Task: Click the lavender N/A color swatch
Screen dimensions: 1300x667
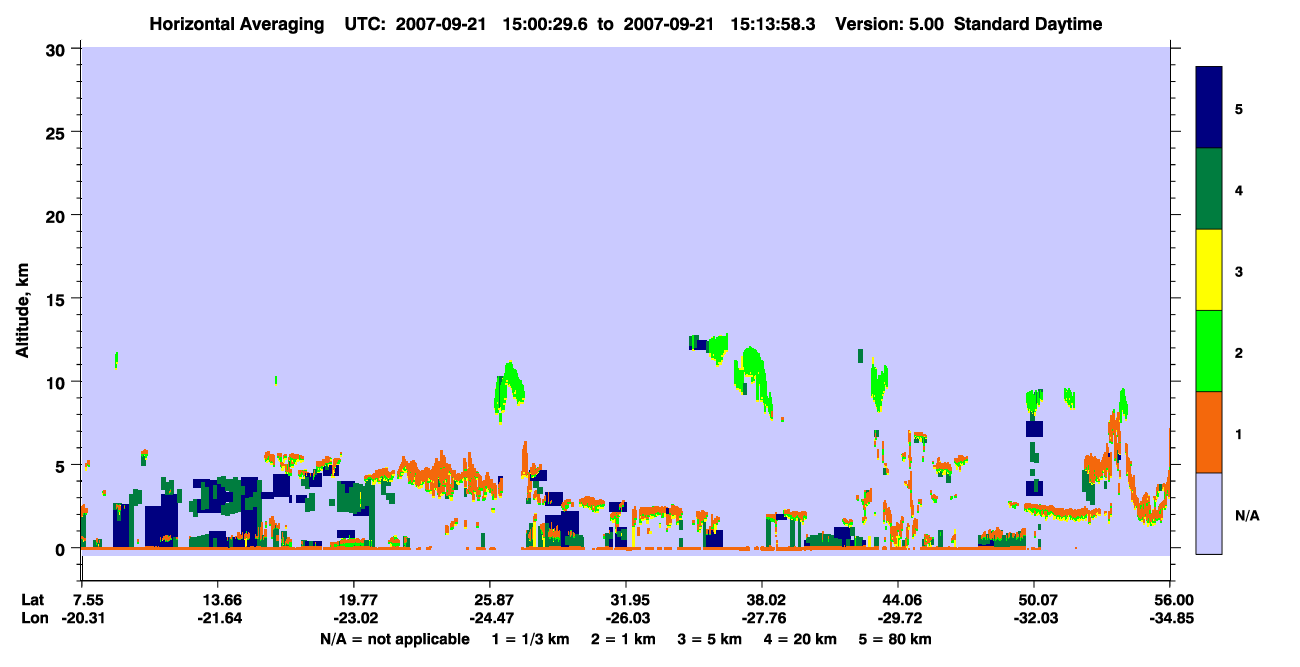Action: point(1209,513)
